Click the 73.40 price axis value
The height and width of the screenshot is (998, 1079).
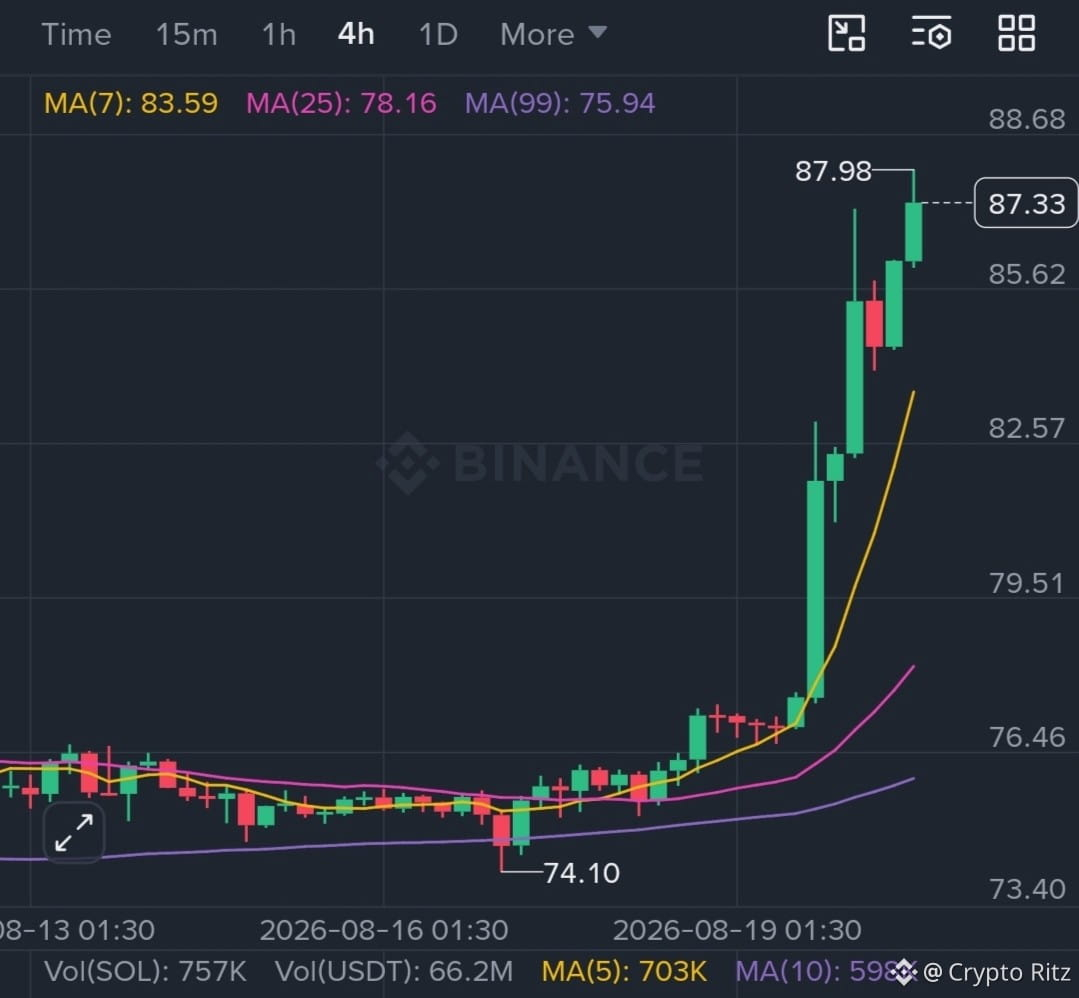(x=1027, y=889)
